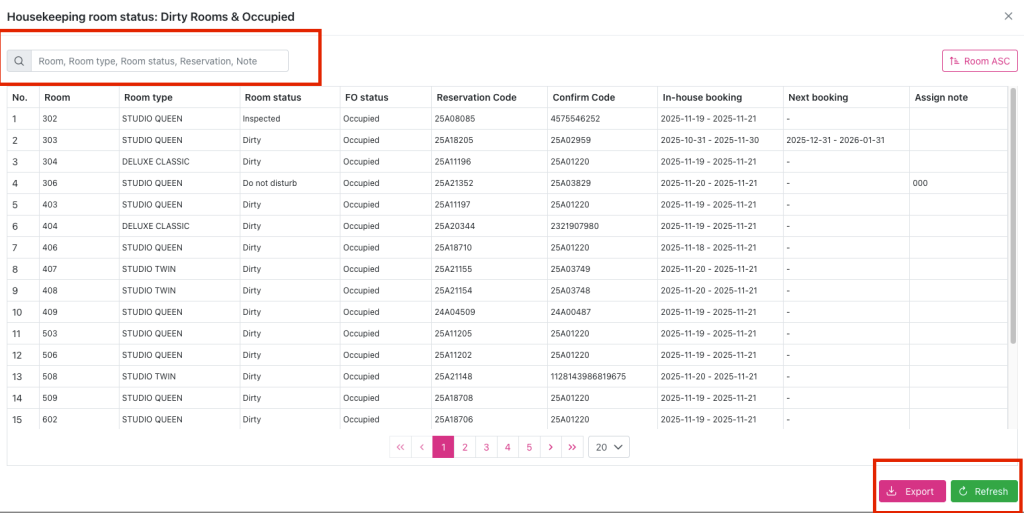Image resolution: width=1024 pixels, height=513 pixels.
Task: Jump to first page of results
Action: [x=401, y=447]
